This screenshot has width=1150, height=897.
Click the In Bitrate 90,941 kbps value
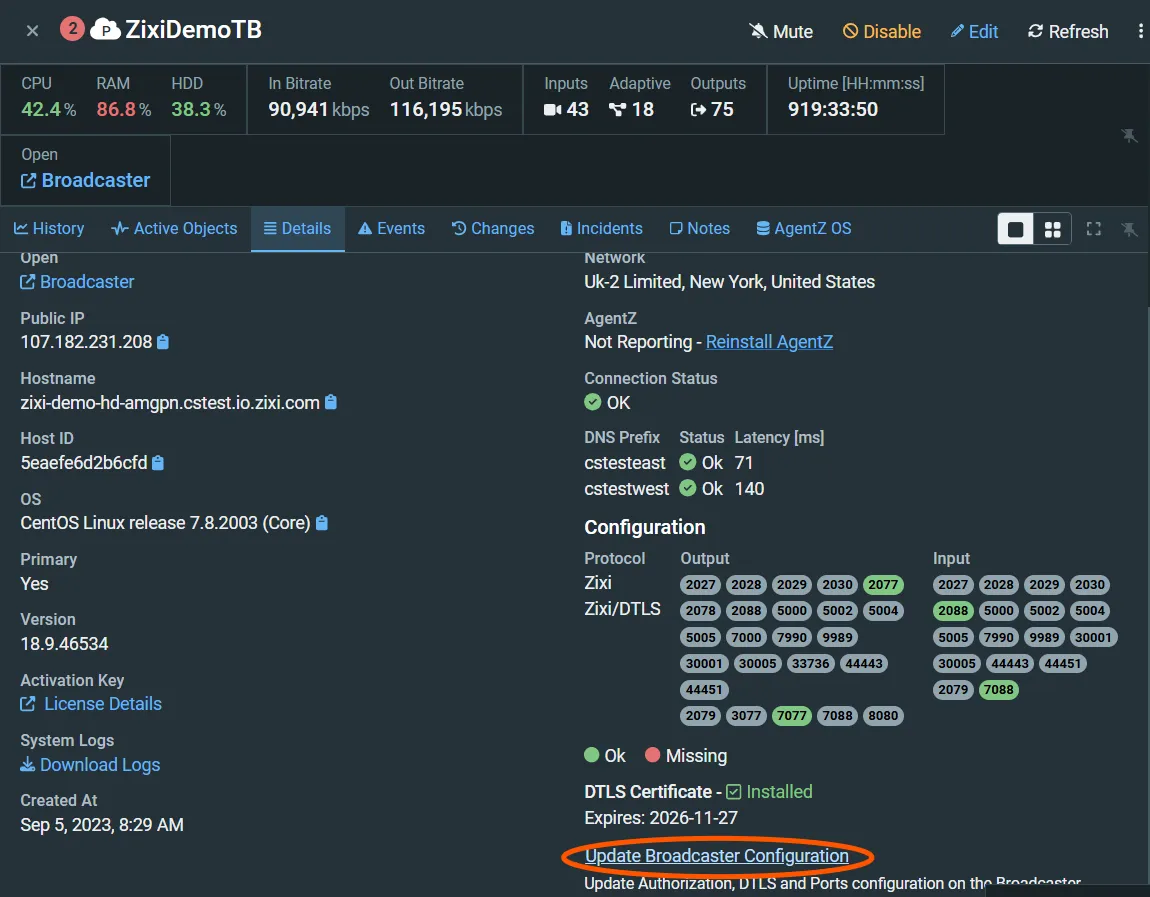[x=318, y=110]
